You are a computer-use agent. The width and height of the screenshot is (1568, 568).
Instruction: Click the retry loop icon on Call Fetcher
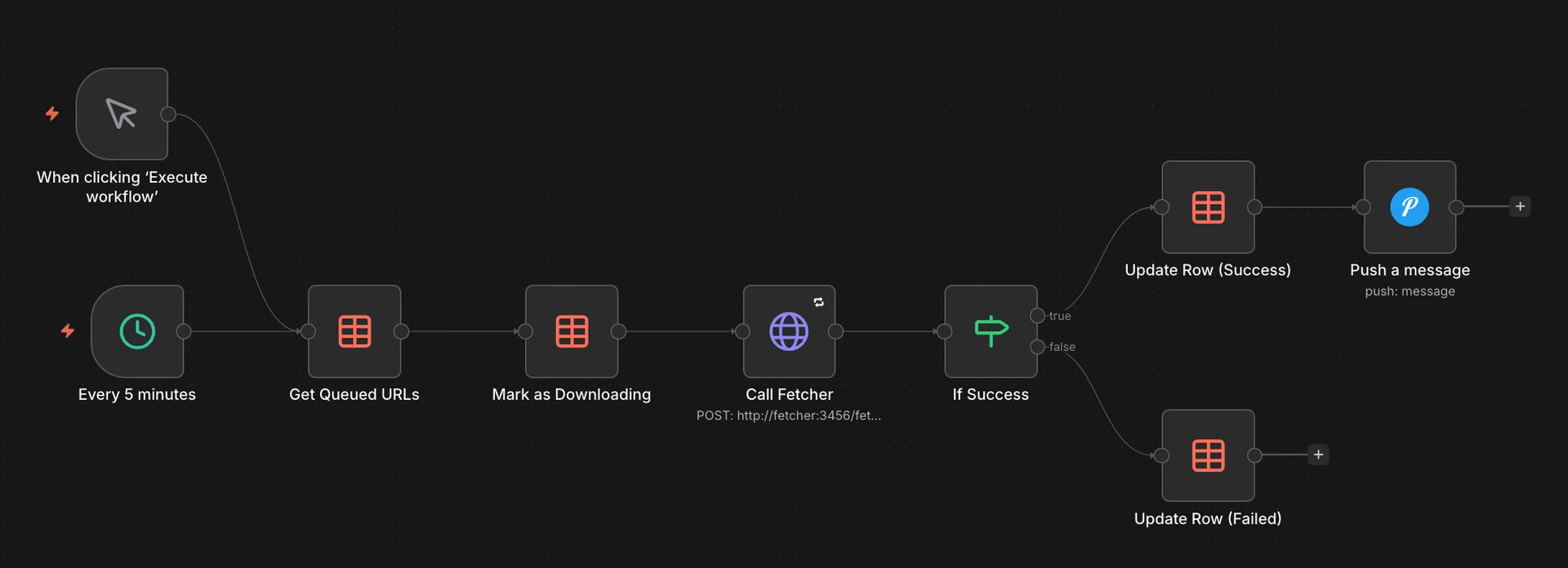[818, 302]
